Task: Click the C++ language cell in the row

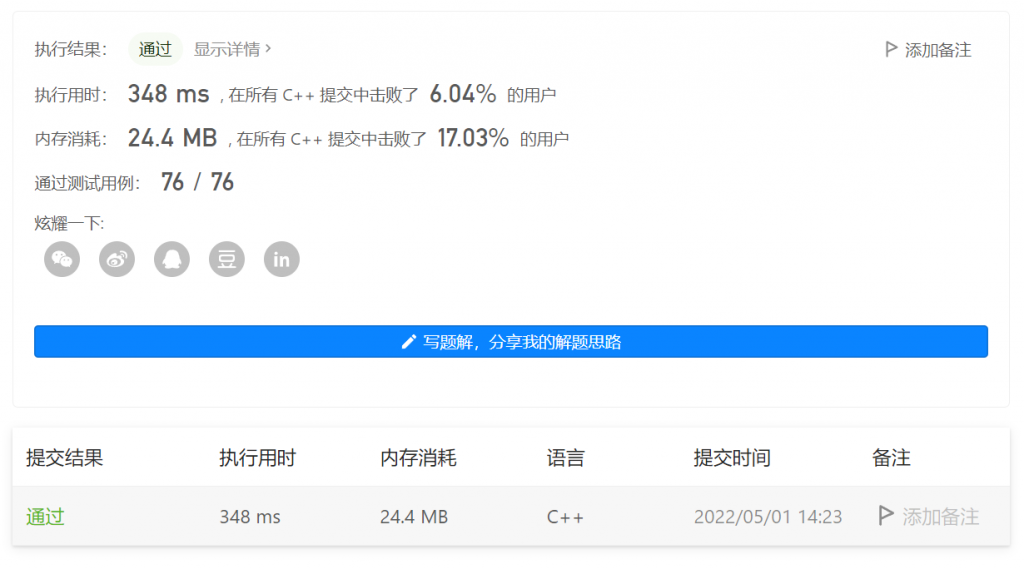Action: (x=565, y=517)
